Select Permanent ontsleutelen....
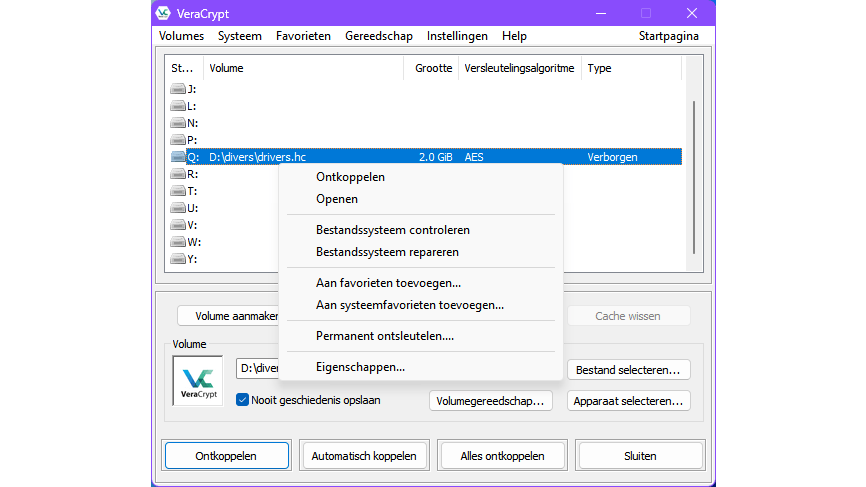 click(421, 336)
